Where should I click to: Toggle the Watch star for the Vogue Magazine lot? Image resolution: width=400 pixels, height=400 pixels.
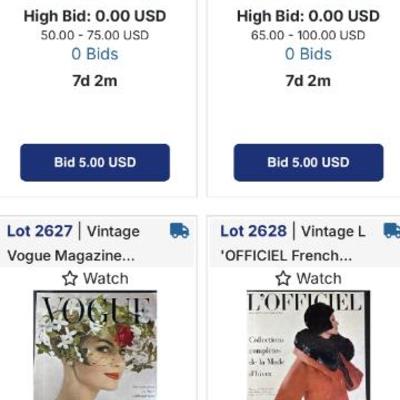click(x=70, y=278)
